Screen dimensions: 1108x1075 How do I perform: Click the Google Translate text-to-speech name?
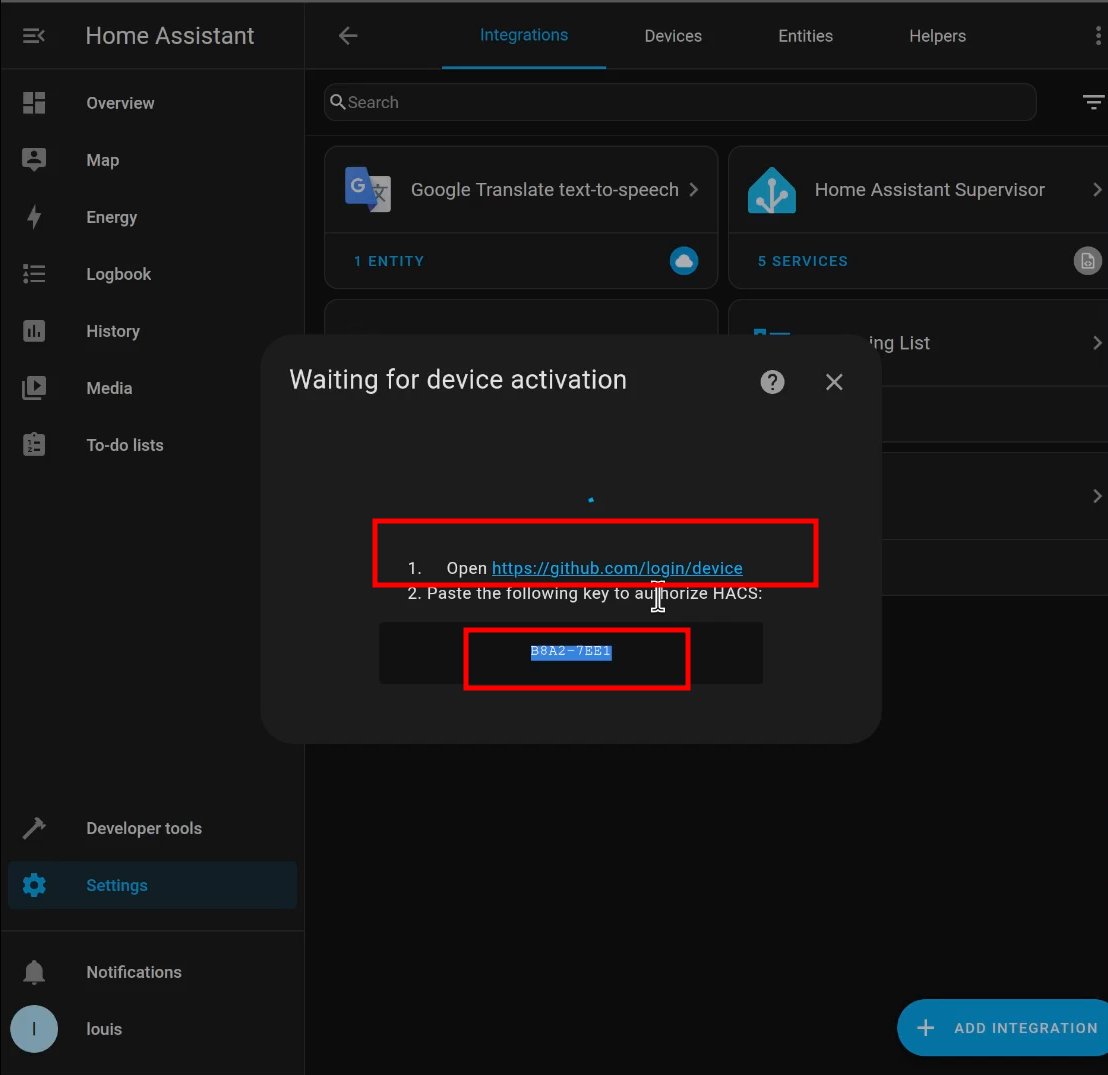click(544, 189)
